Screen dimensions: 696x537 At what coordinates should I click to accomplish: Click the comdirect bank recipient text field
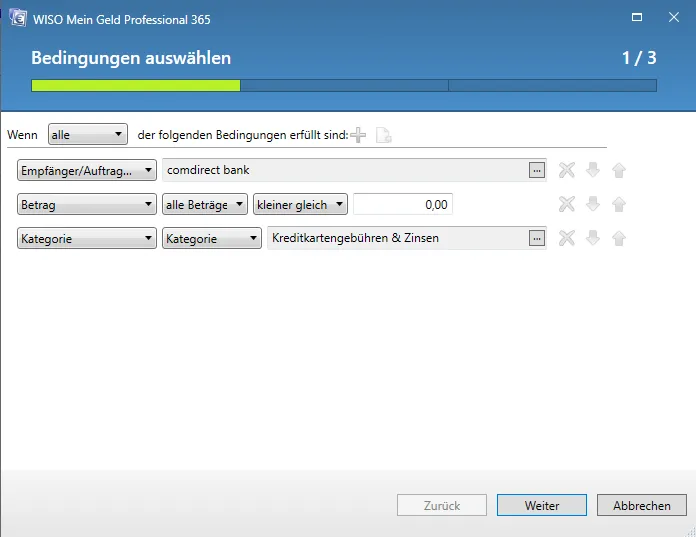tap(345, 170)
